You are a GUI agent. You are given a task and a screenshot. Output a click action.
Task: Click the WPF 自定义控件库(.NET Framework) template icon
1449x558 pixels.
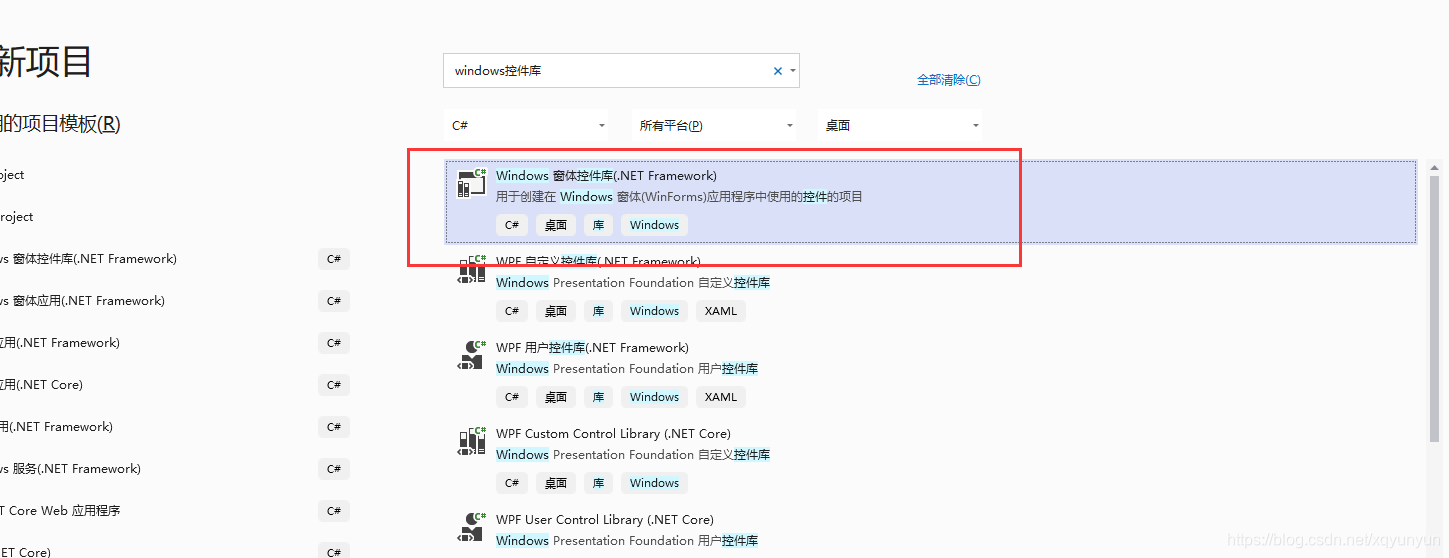coord(471,269)
